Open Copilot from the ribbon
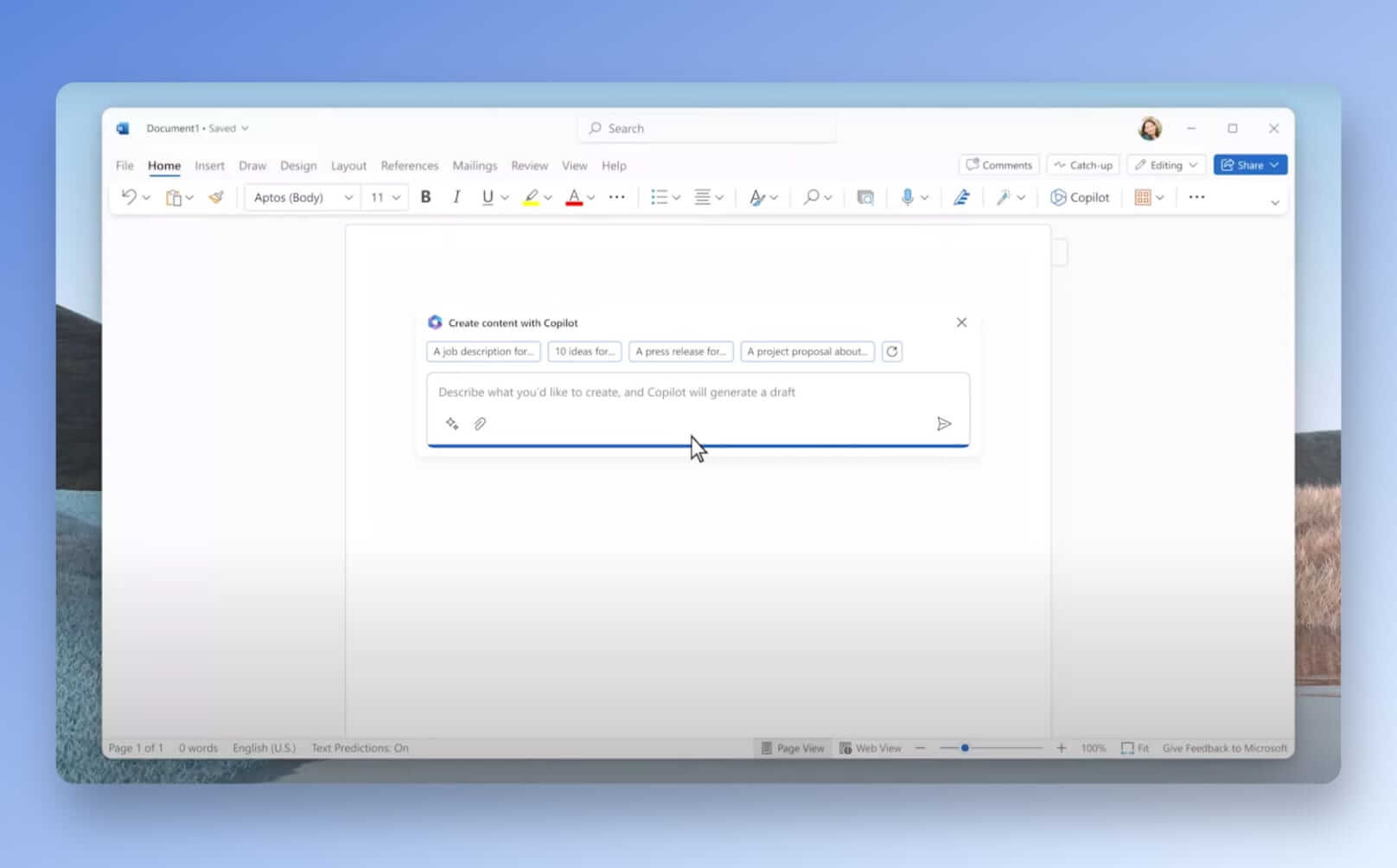The width and height of the screenshot is (1397, 868). (x=1080, y=197)
